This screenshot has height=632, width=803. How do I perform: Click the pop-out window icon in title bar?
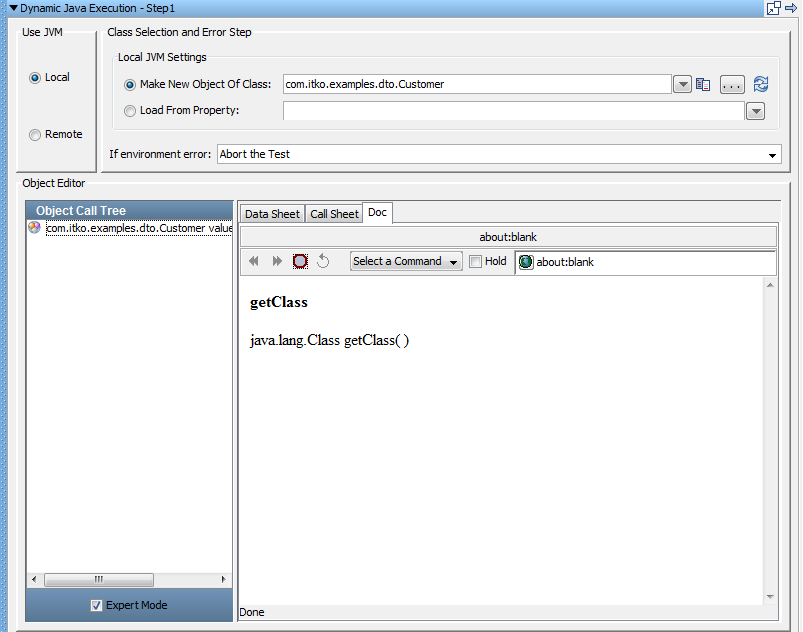773,8
